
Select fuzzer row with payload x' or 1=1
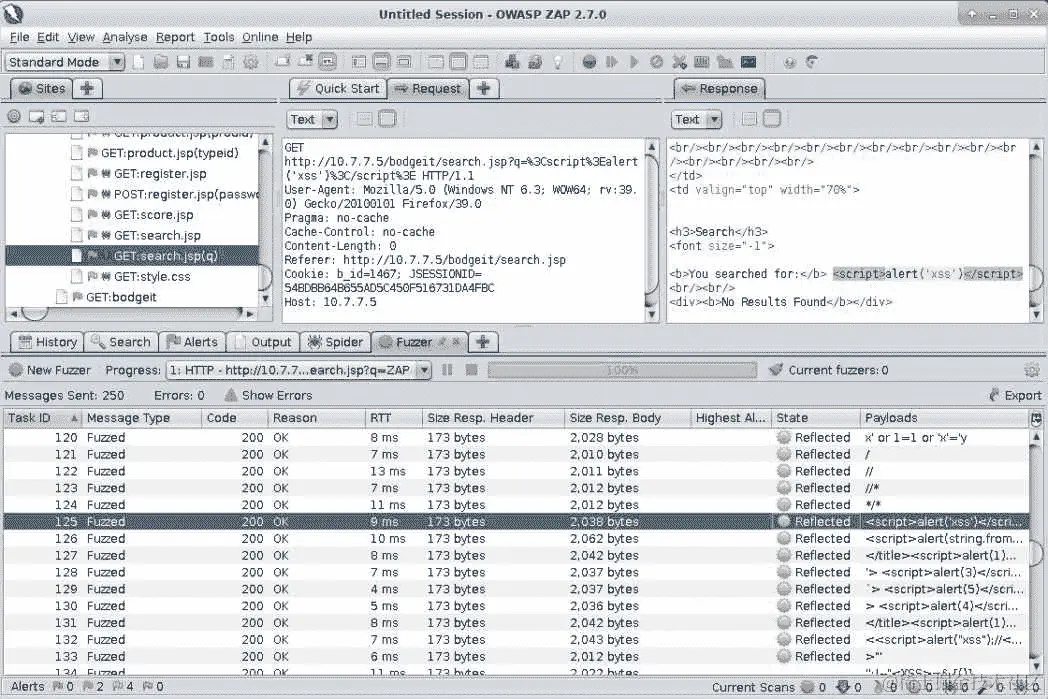point(516,437)
